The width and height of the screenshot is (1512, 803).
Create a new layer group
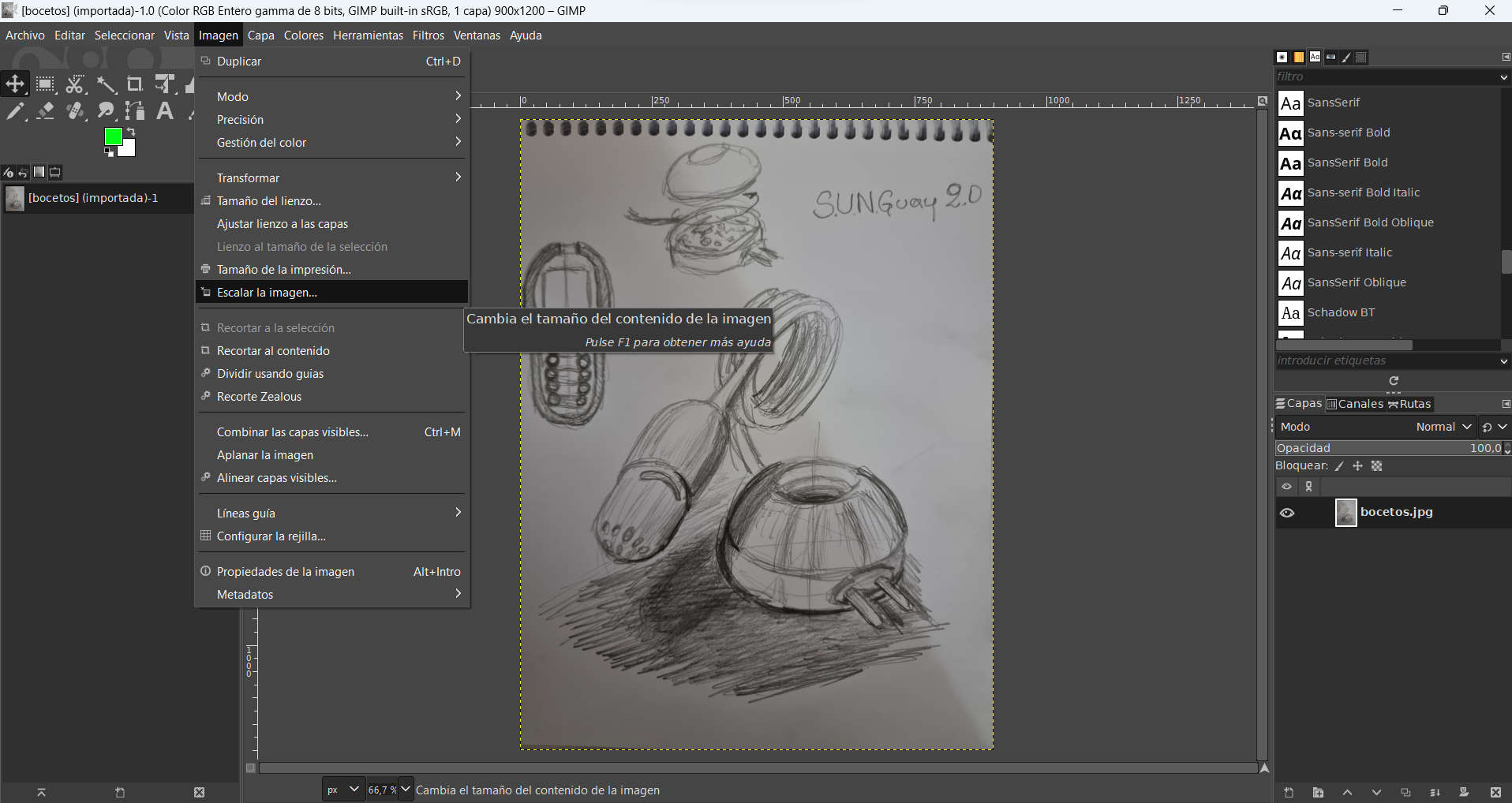pos(1318,792)
